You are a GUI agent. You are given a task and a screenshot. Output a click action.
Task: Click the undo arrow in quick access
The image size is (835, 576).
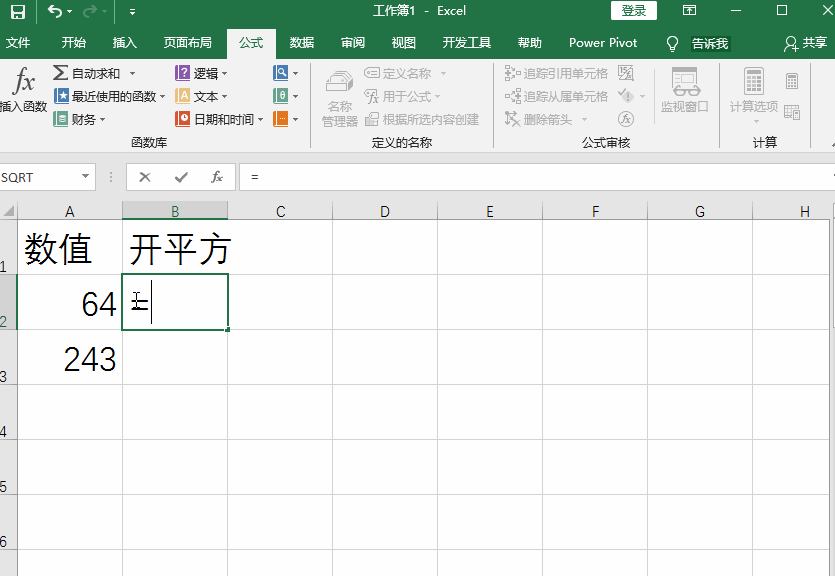pos(54,12)
